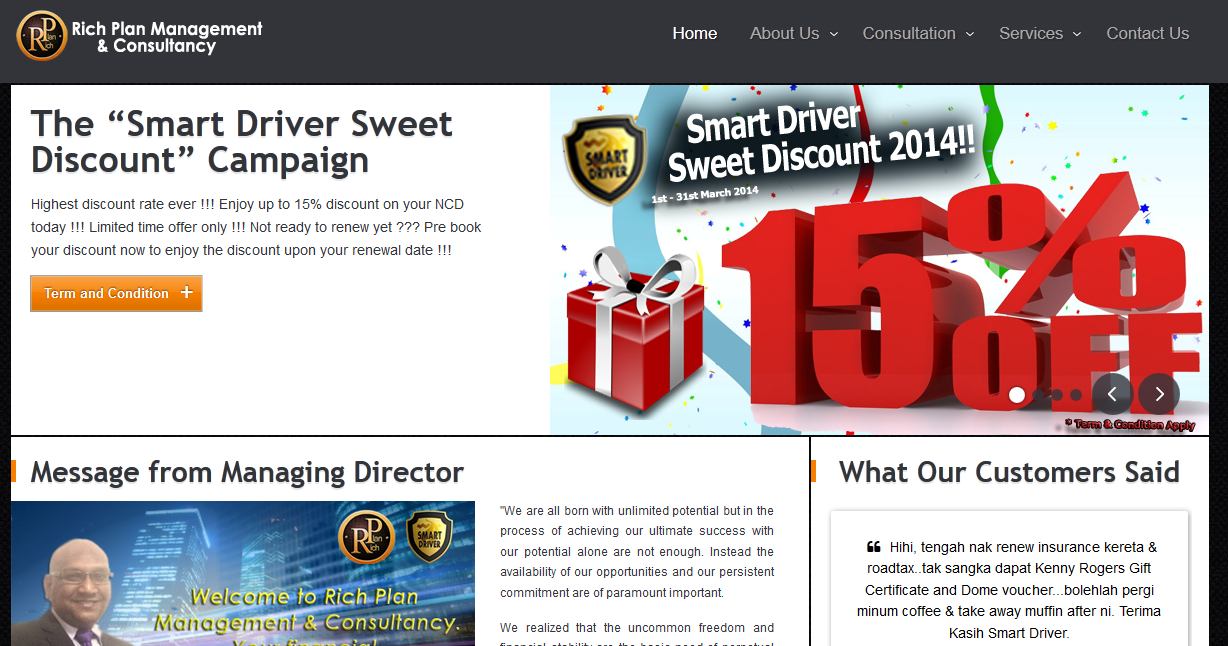The image size is (1228, 646).
Task: Click the Smart Driver shield badge on banner
Action: coord(605,160)
